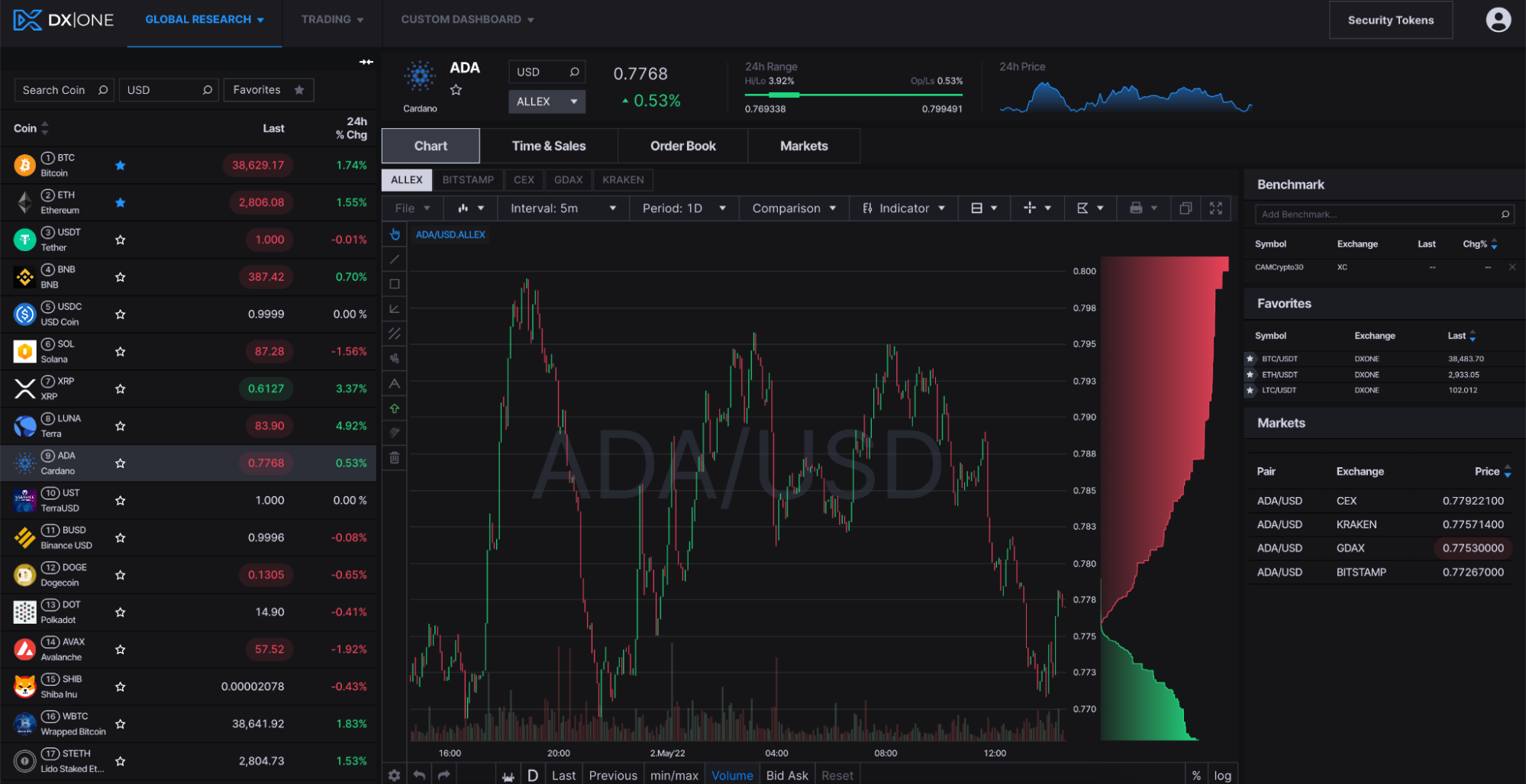1526x784 pixels.
Task: Click the Previous button below chart
Action: coord(612,775)
